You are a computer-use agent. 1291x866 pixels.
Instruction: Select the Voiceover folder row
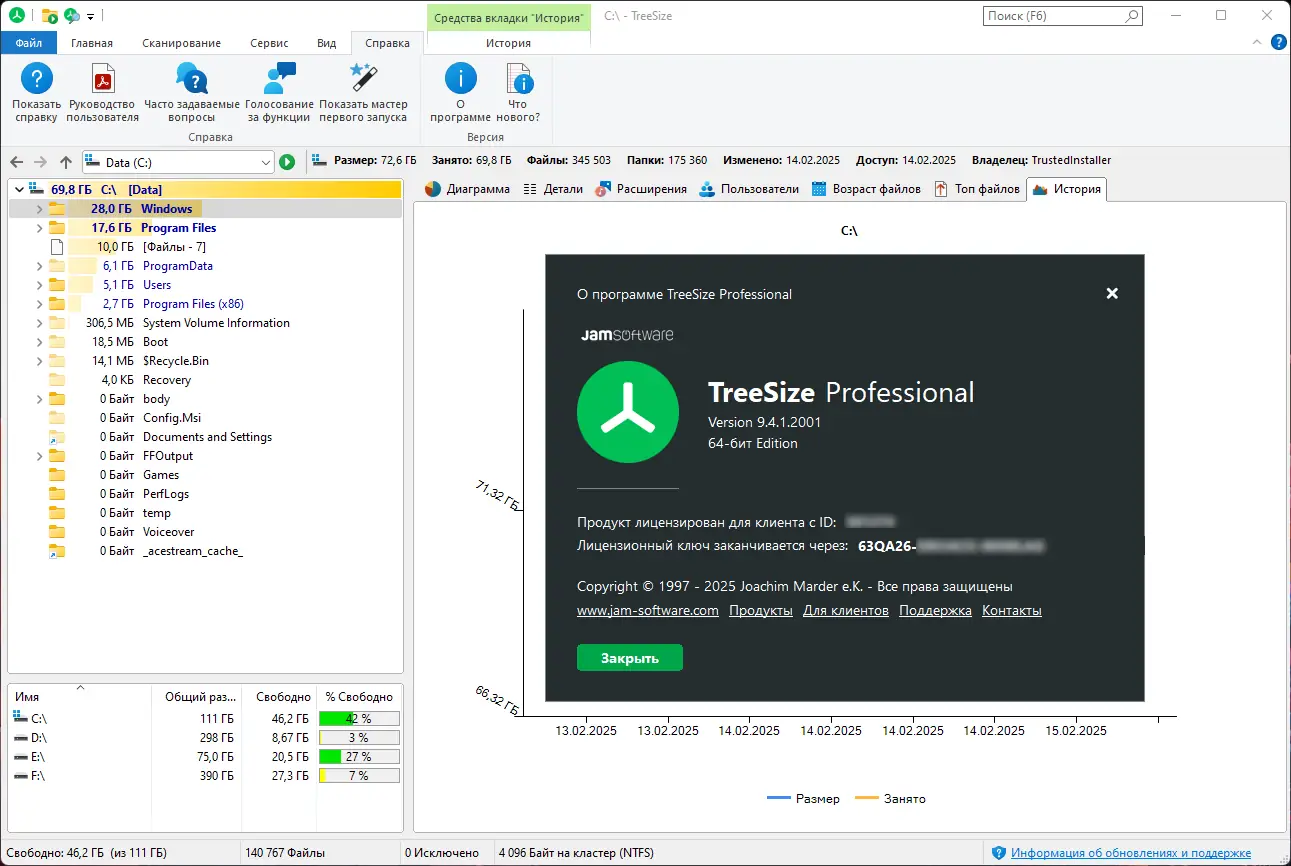coord(205,532)
